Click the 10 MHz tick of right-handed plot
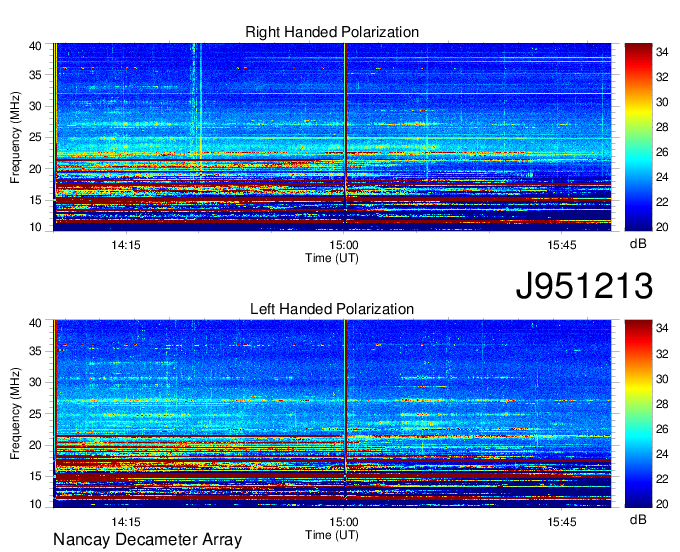This screenshot has width=680, height=552. coord(36,227)
